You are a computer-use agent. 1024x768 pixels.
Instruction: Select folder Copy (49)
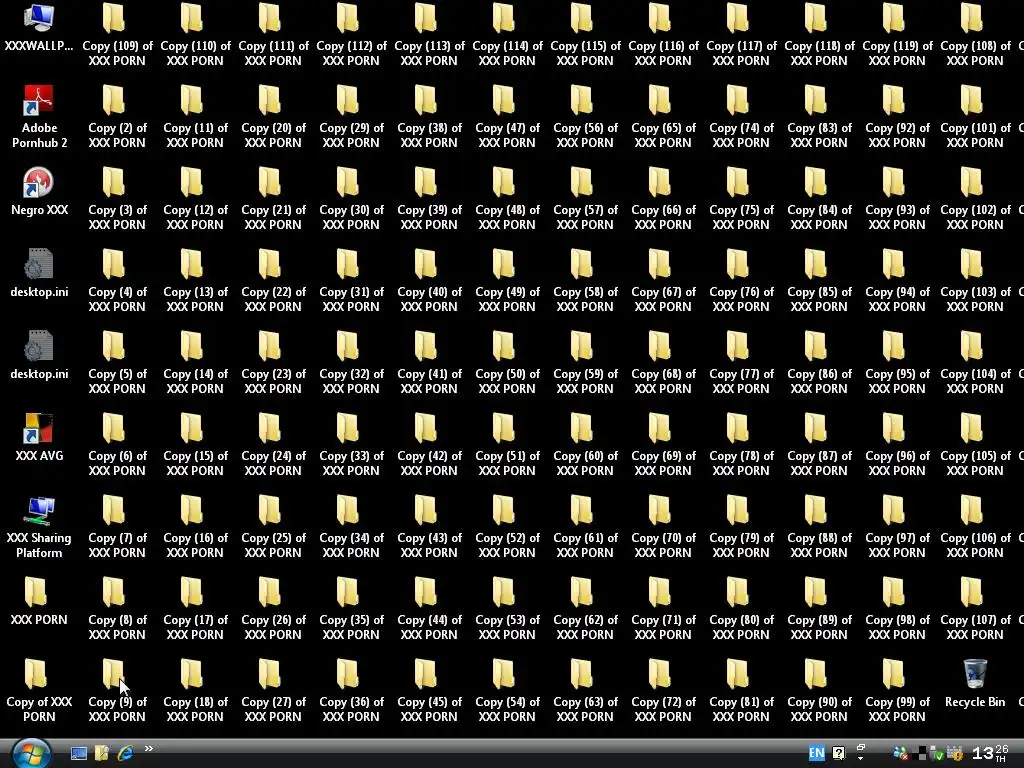pyautogui.click(x=507, y=281)
